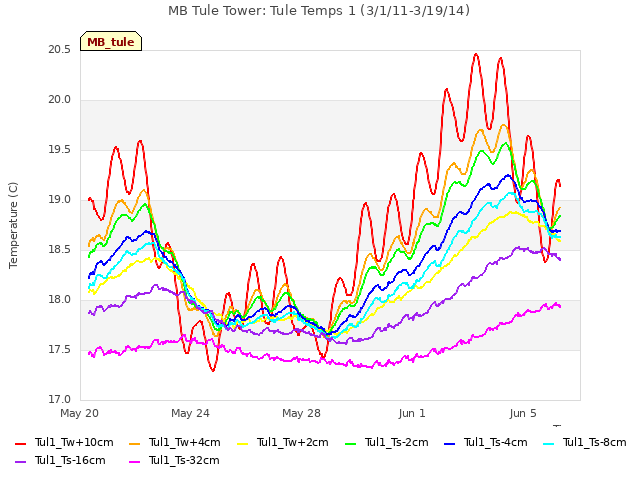Click the chart title MB Tule Tower
The image size is (640, 480).
[319, 11]
